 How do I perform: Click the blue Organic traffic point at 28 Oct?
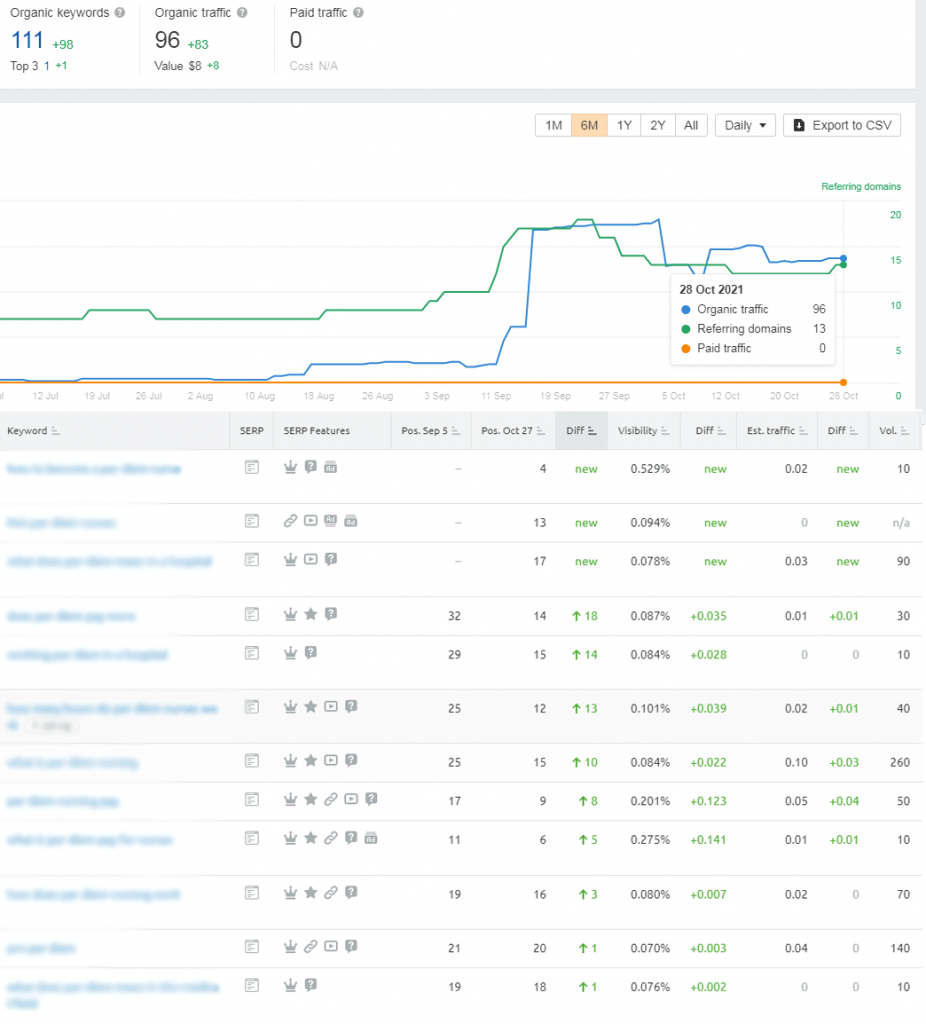(843, 259)
